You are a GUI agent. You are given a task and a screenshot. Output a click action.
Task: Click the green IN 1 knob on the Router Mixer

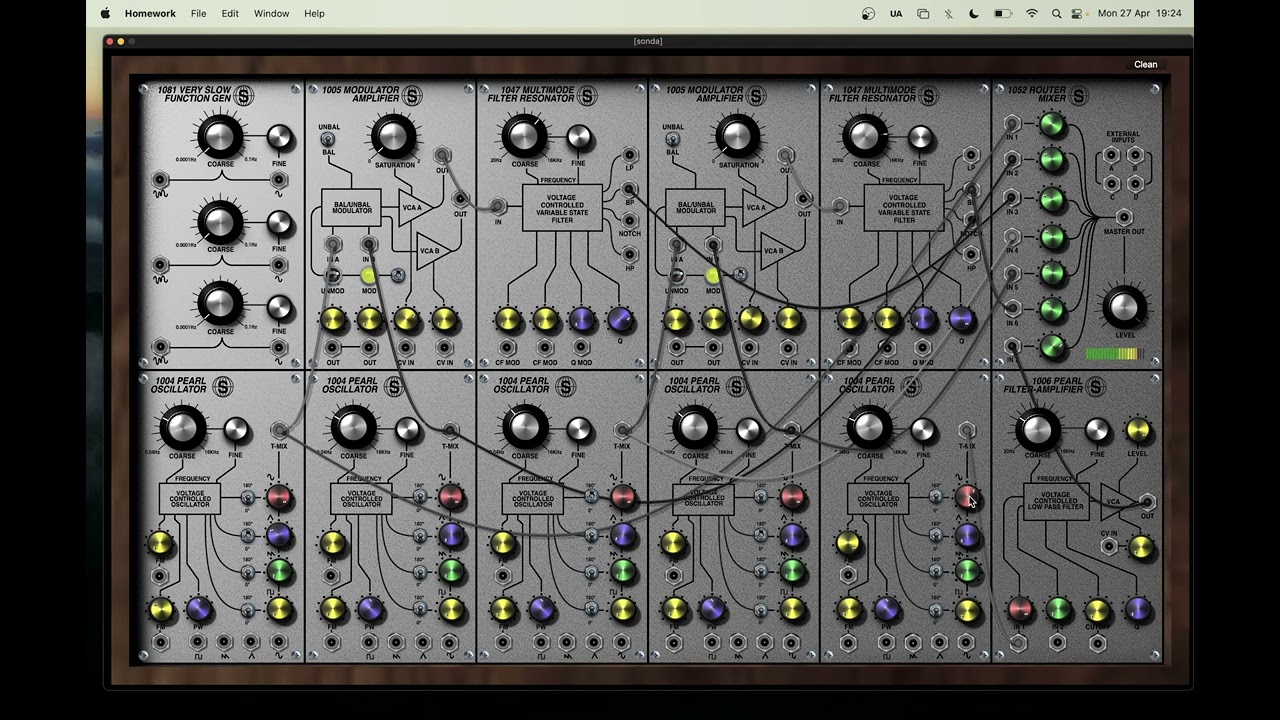(1051, 124)
